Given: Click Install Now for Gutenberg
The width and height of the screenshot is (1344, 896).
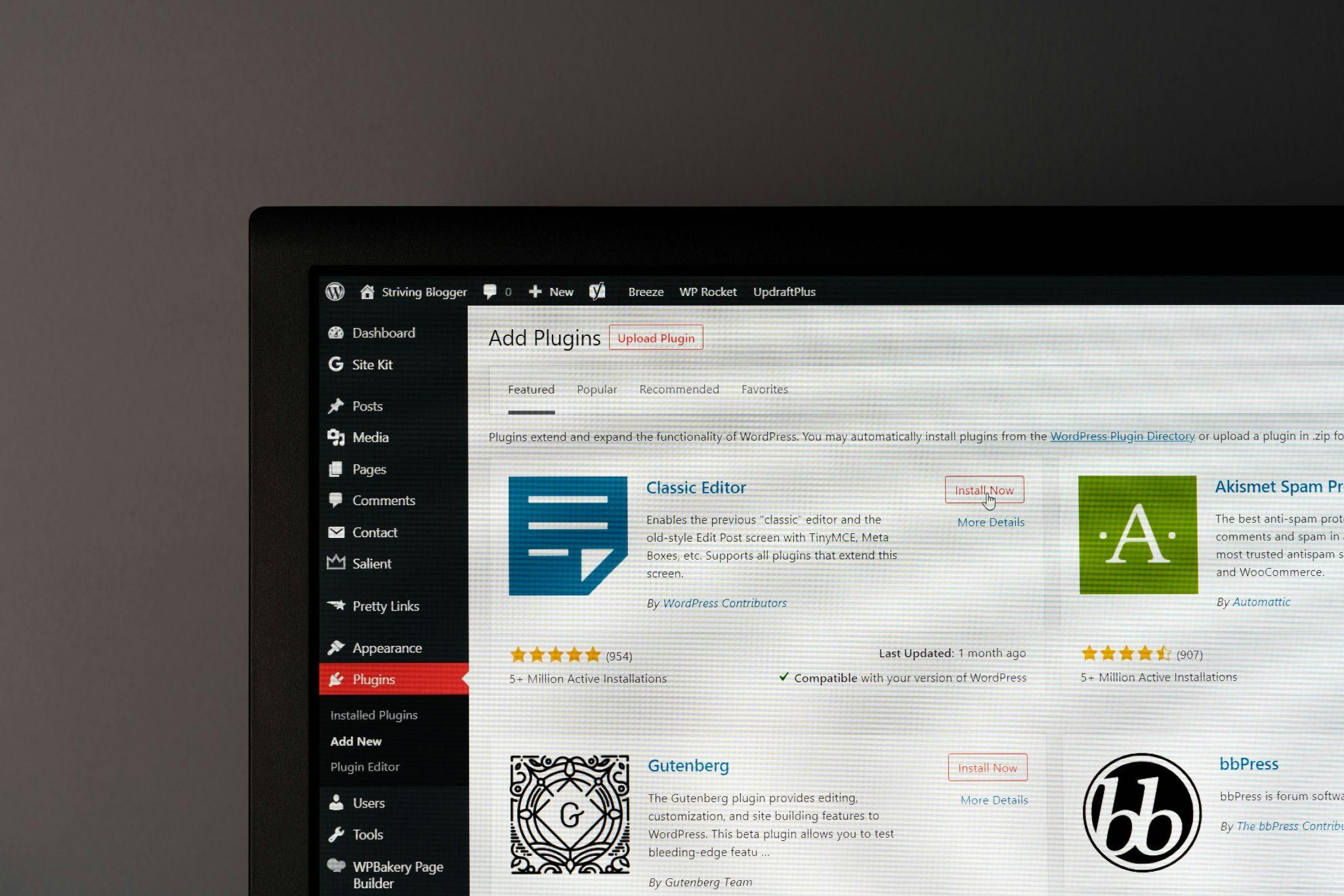Looking at the screenshot, I should click(x=987, y=767).
